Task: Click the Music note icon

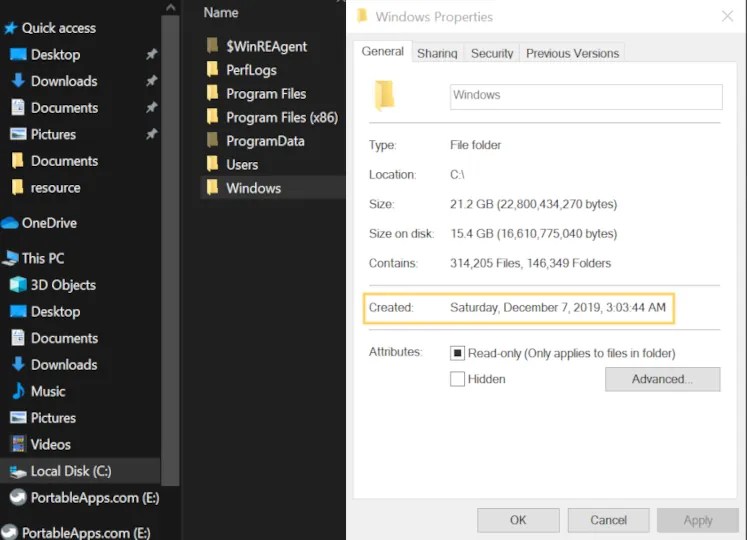Action: [x=18, y=391]
